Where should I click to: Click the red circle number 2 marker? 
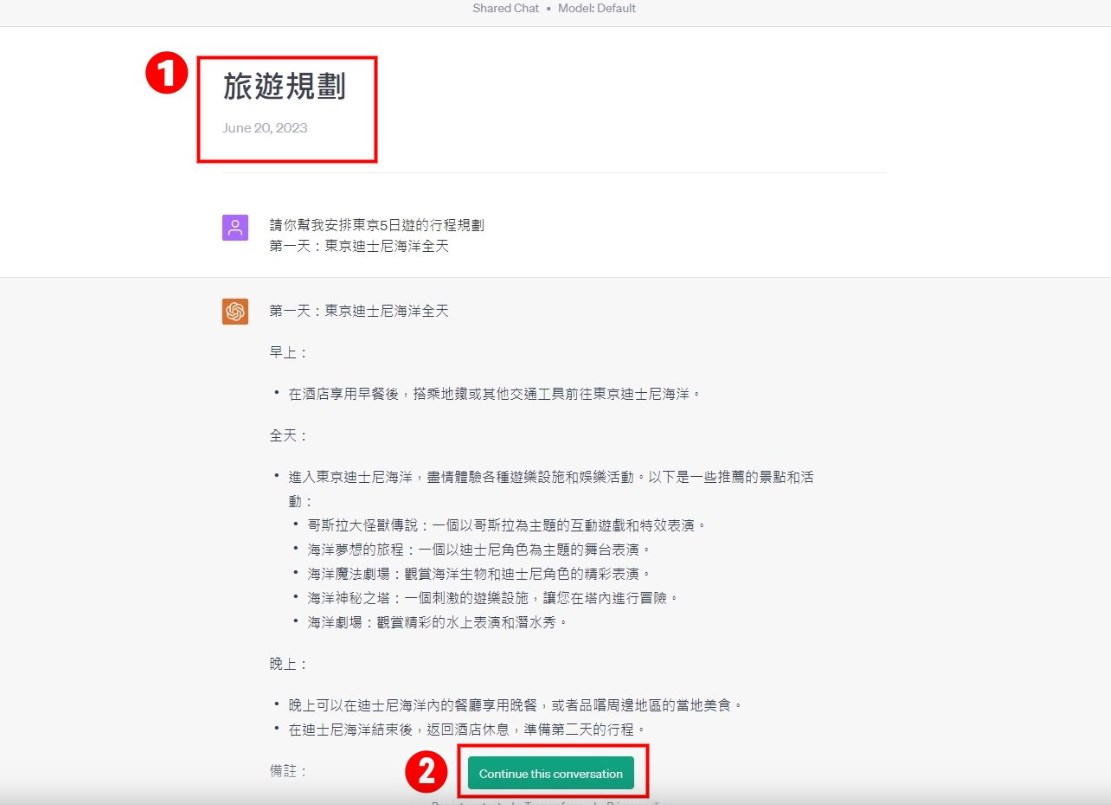(426, 772)
